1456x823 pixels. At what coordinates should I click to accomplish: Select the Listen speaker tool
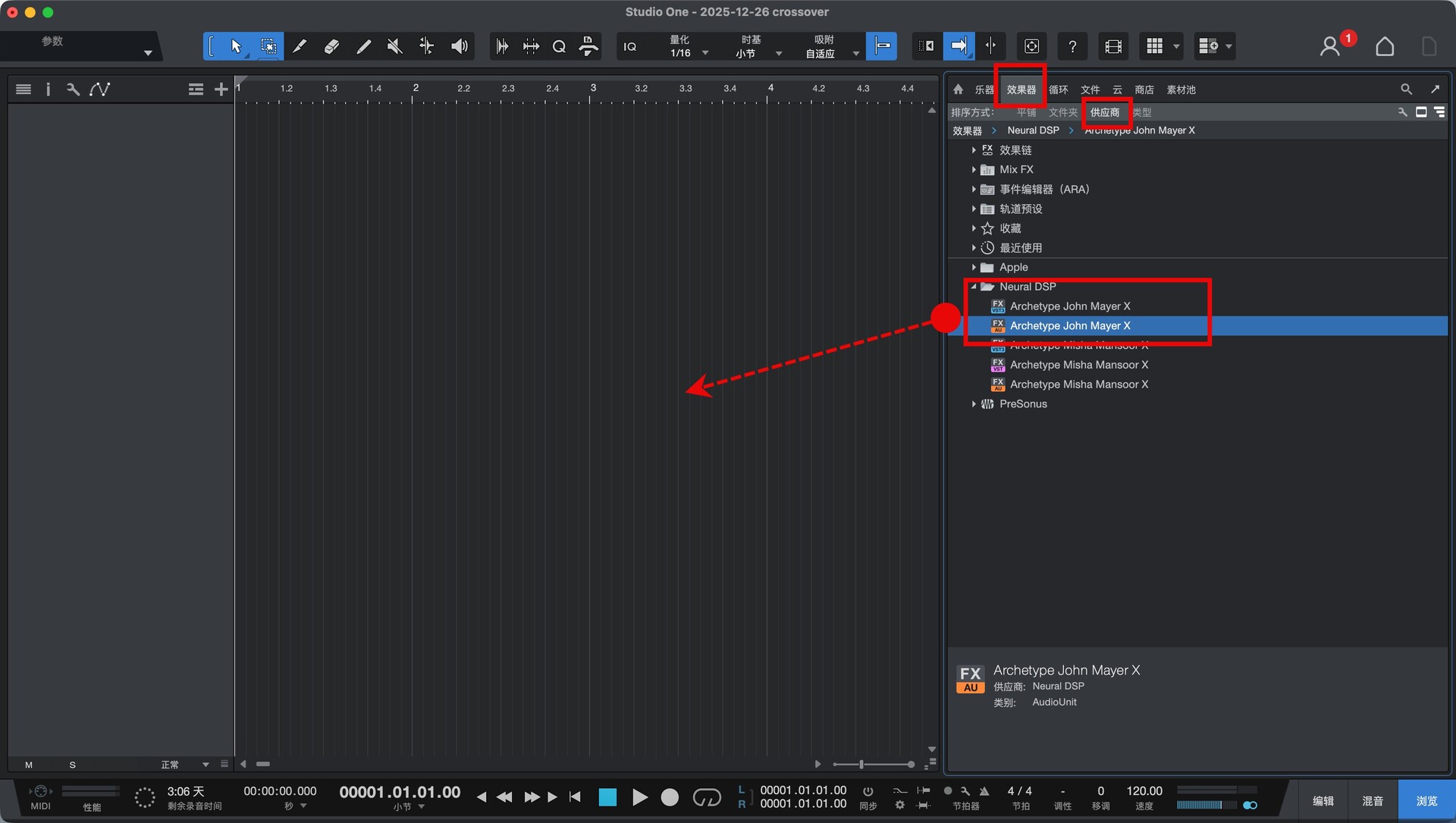459,46
